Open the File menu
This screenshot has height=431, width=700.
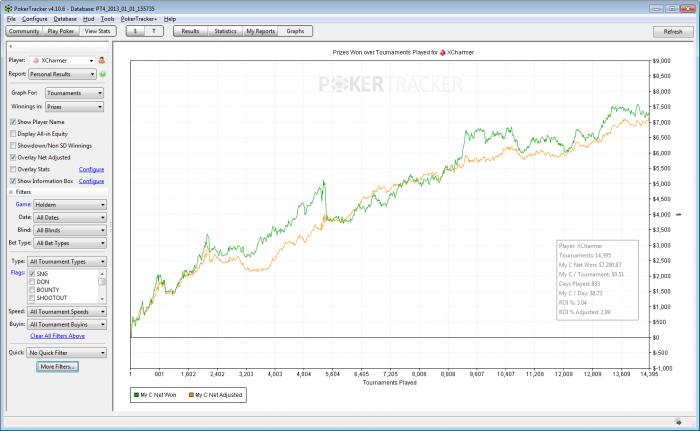click(x=11, y=19)
